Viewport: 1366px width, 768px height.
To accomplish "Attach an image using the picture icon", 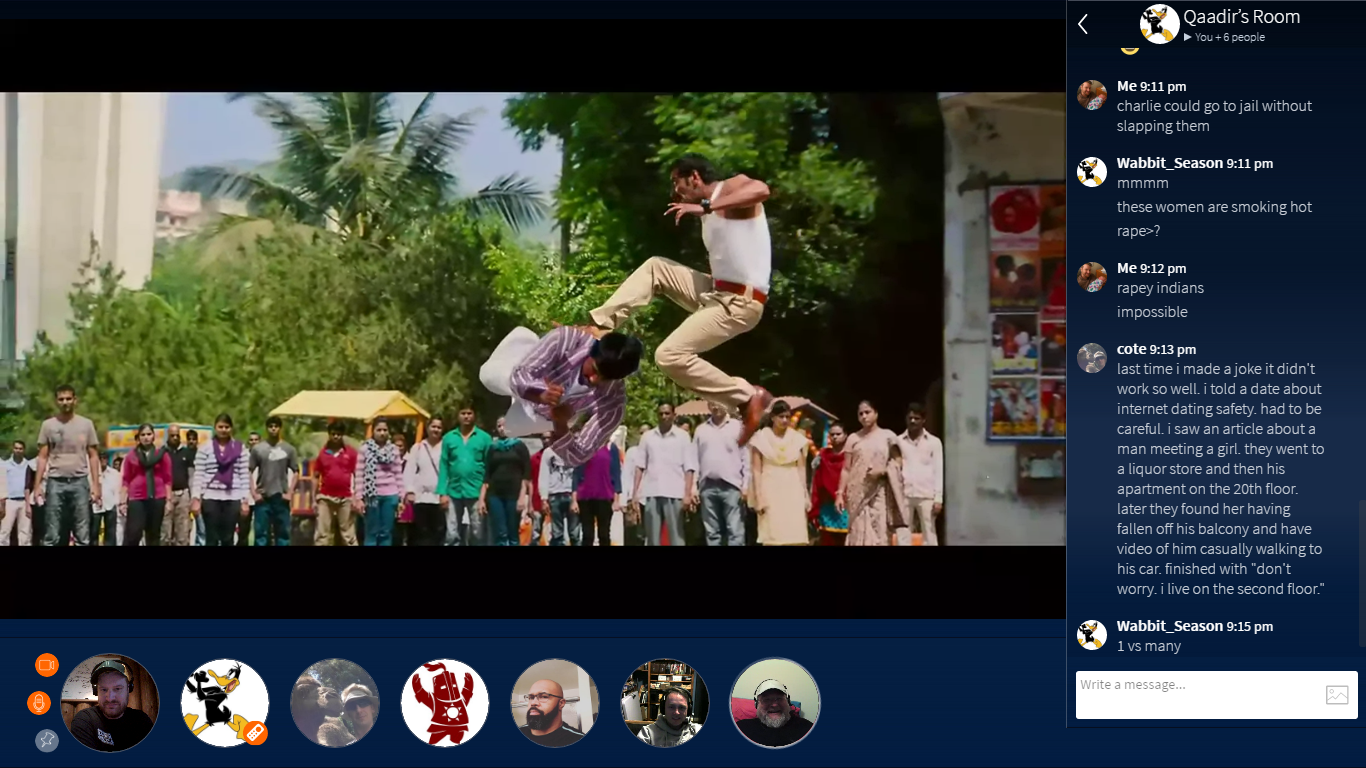I will [x=1337, y=695].
